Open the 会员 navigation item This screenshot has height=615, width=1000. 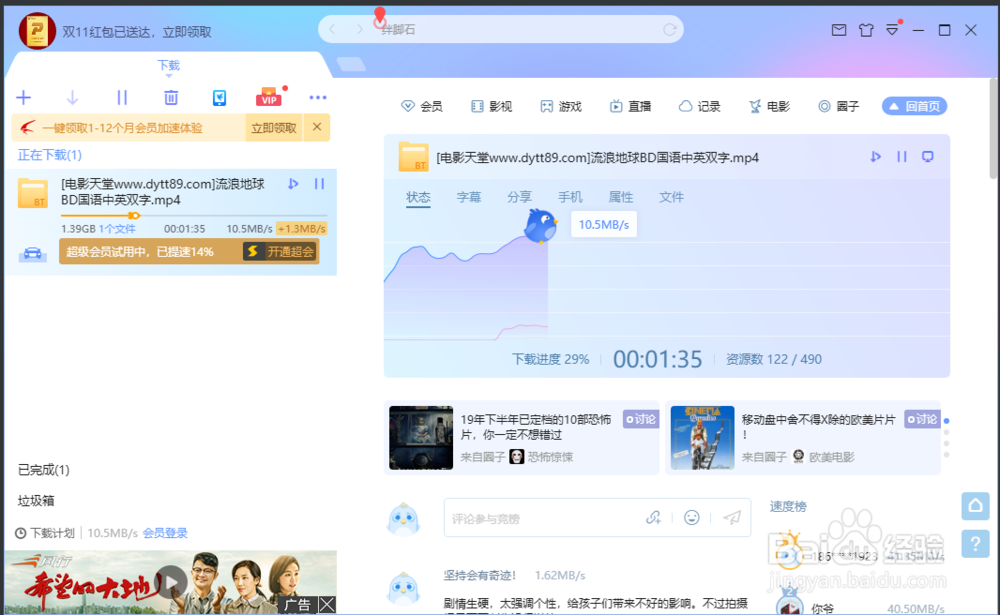[x=422, y=107]
